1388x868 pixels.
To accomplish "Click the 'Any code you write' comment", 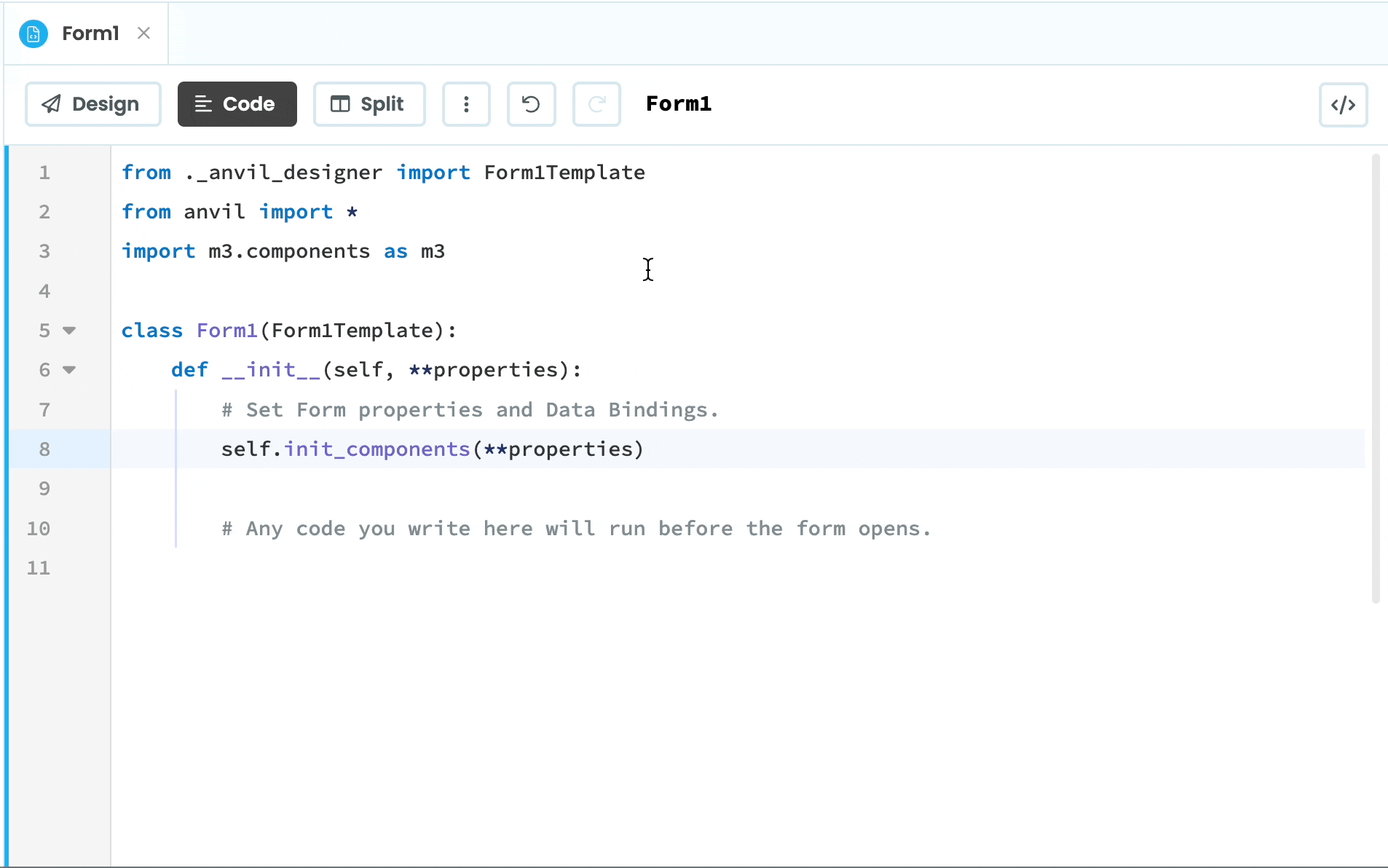I will (577, 529).
